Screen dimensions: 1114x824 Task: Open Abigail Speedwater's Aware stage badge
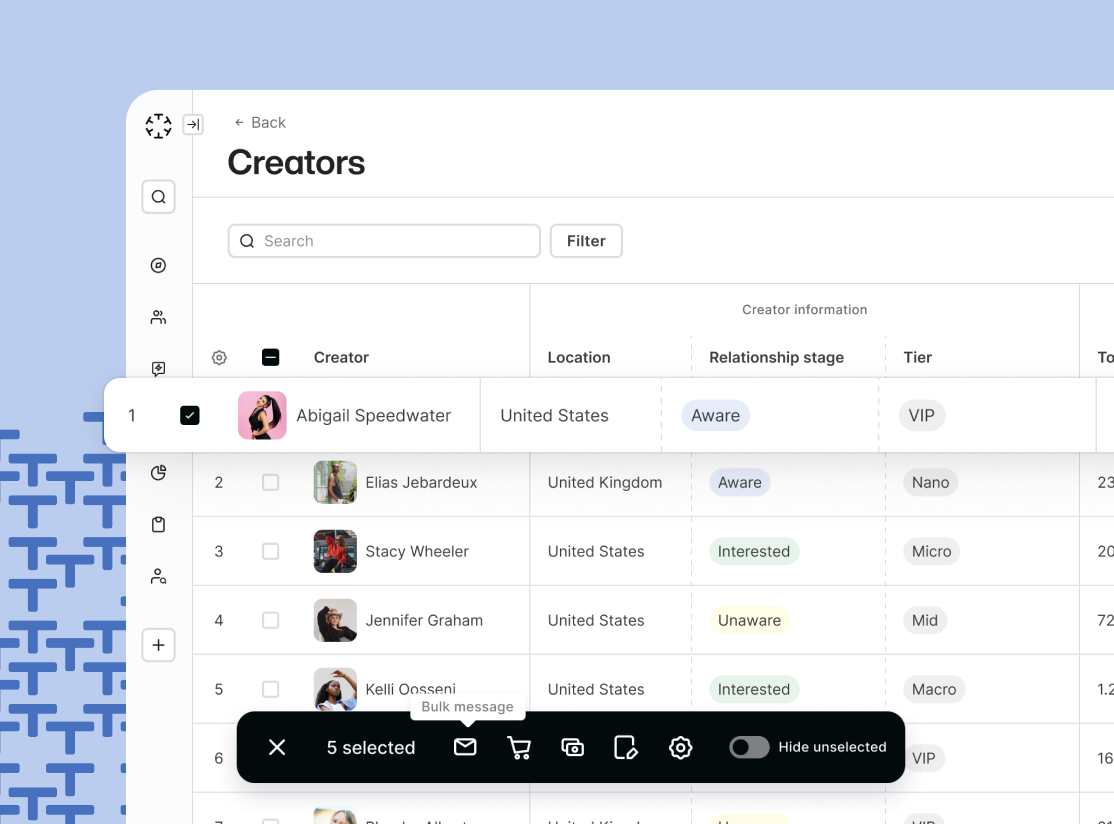(x=715, y=416)
